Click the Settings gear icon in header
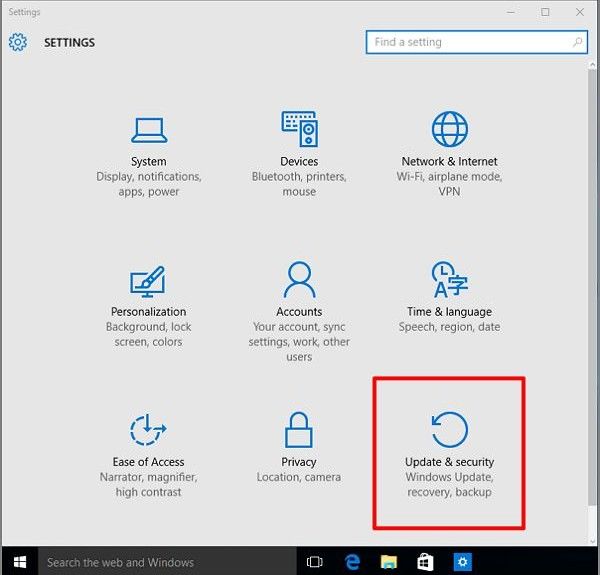 click(x=18, y=42)
